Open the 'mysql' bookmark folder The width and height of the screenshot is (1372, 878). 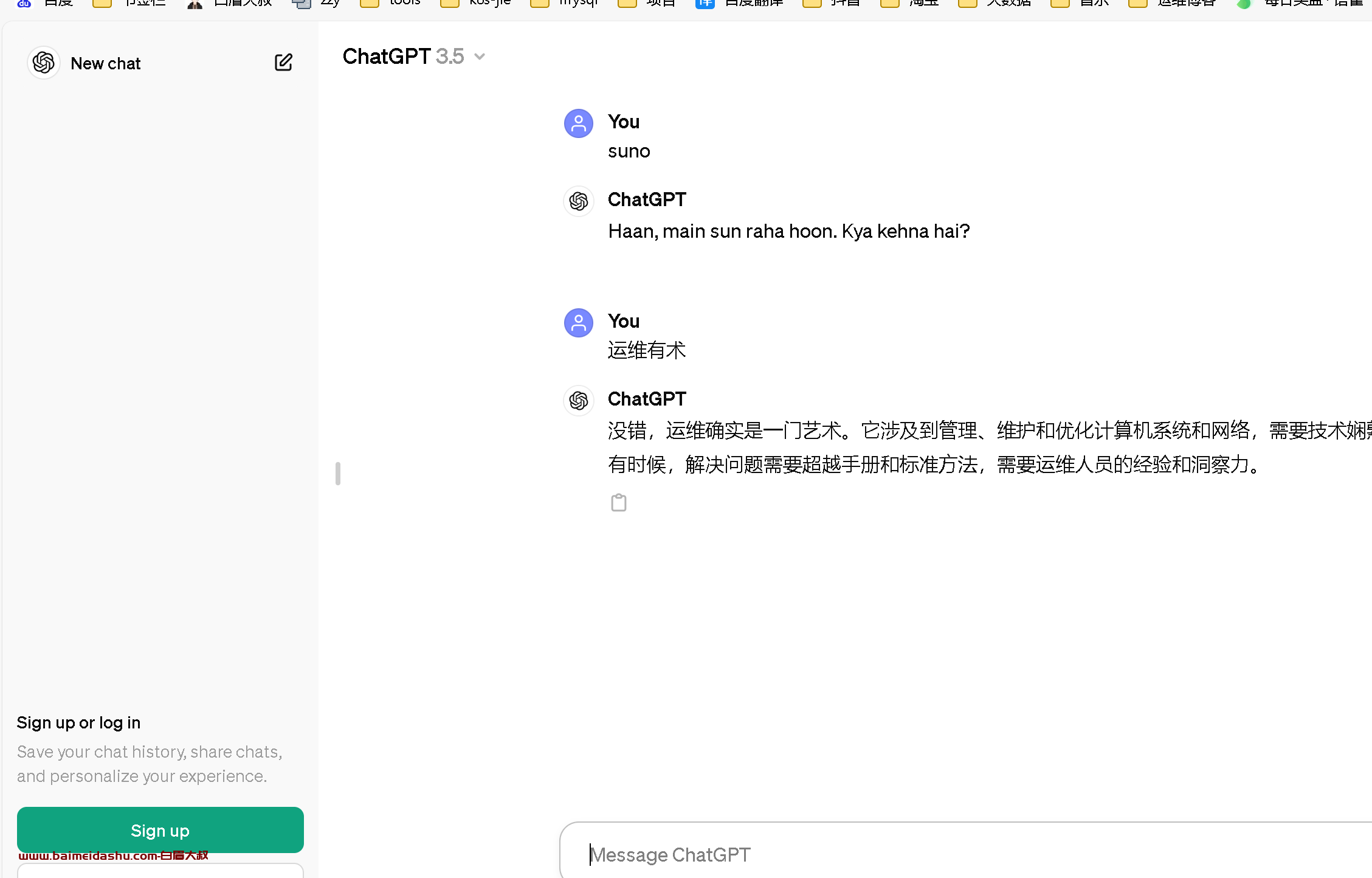click(x=564, y=4)
